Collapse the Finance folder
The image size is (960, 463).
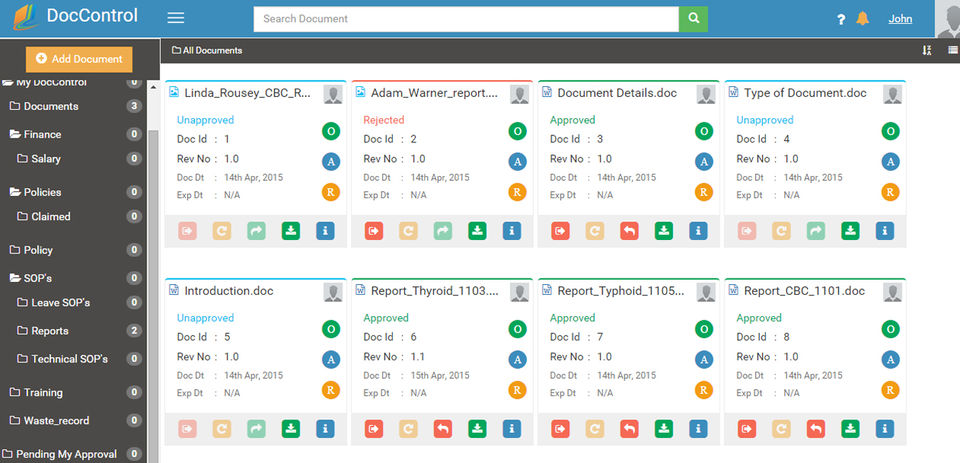[x=15, y=134]
